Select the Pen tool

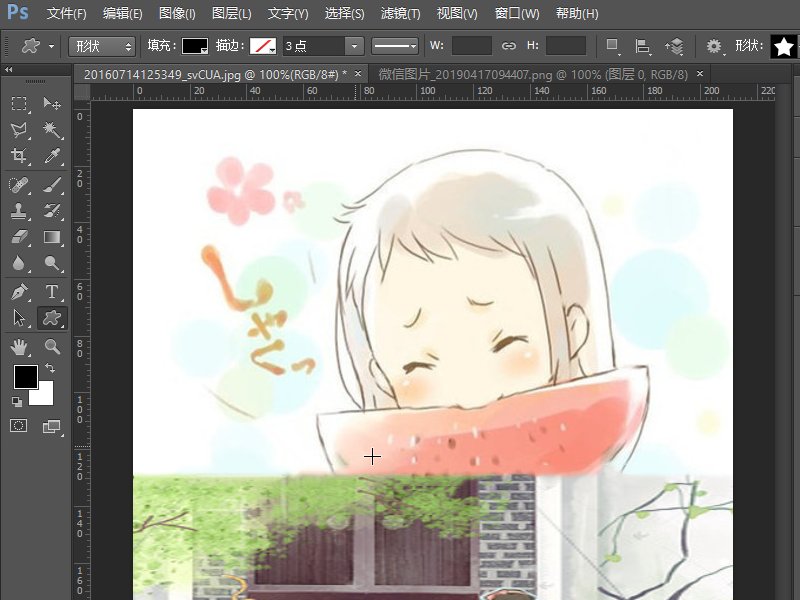tap(19, 291)
